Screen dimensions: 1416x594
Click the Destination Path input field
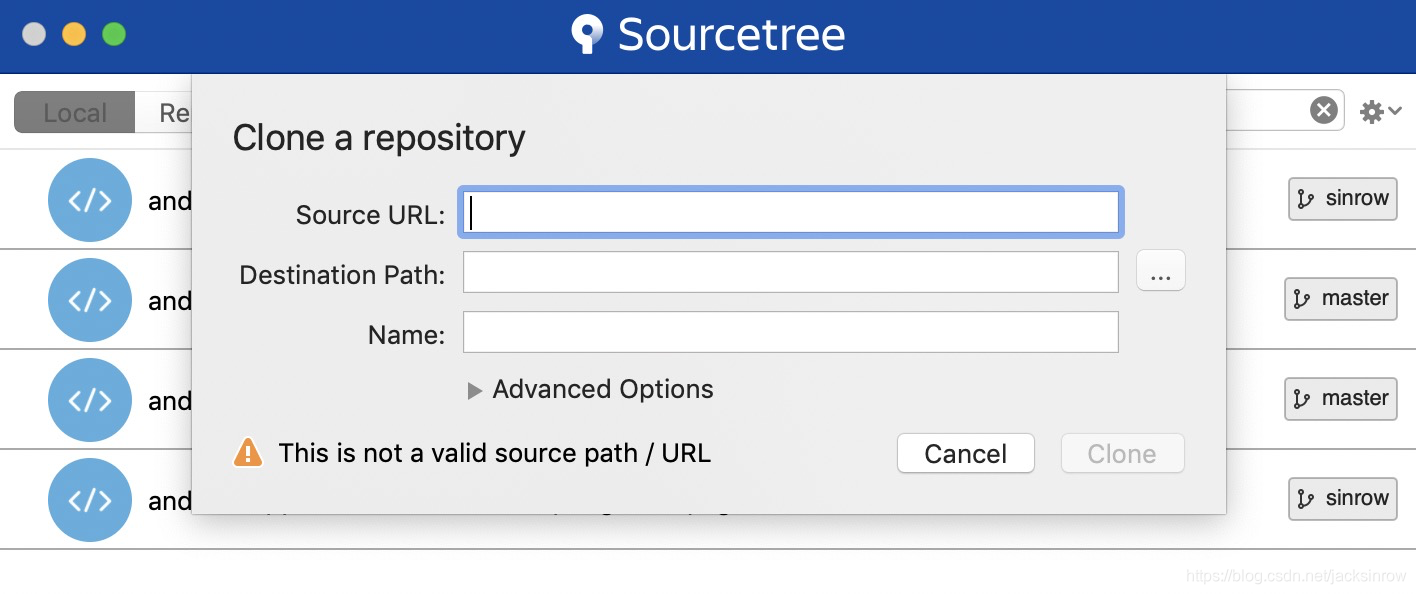tap(790, 272)
